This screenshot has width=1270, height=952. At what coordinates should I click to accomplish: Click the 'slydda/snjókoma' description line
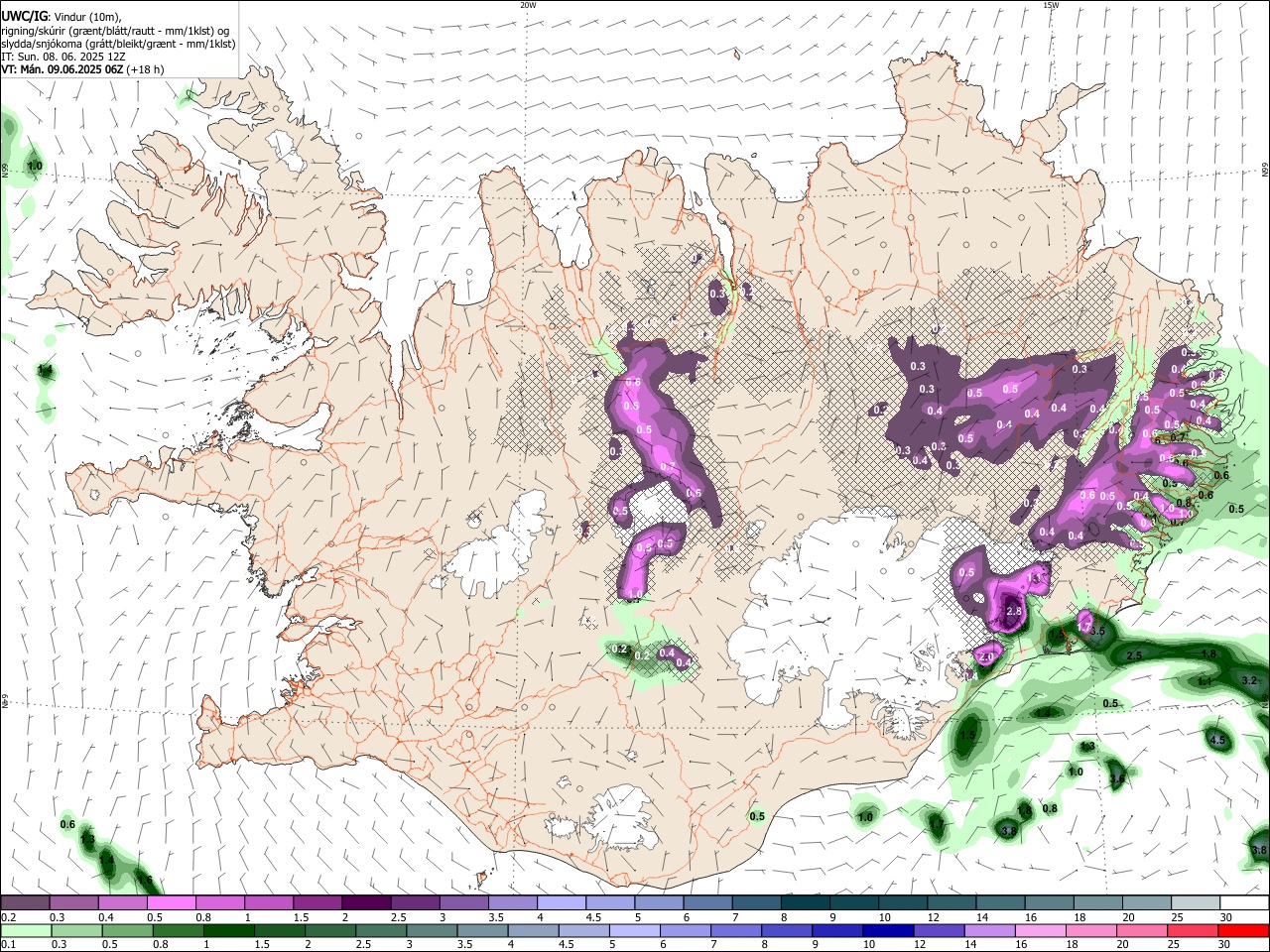(118, 44)
